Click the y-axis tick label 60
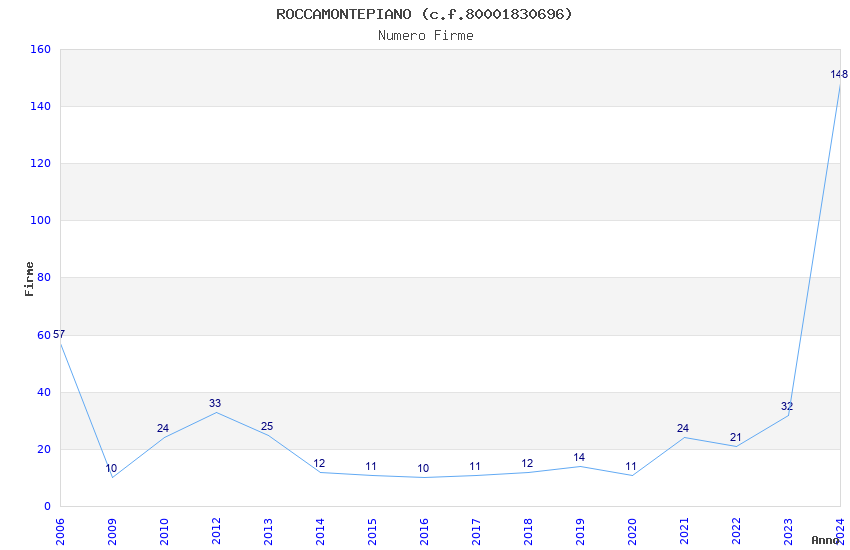Viewport: 850px width, 550px height. pyautogui.click(x=44, y=335)
